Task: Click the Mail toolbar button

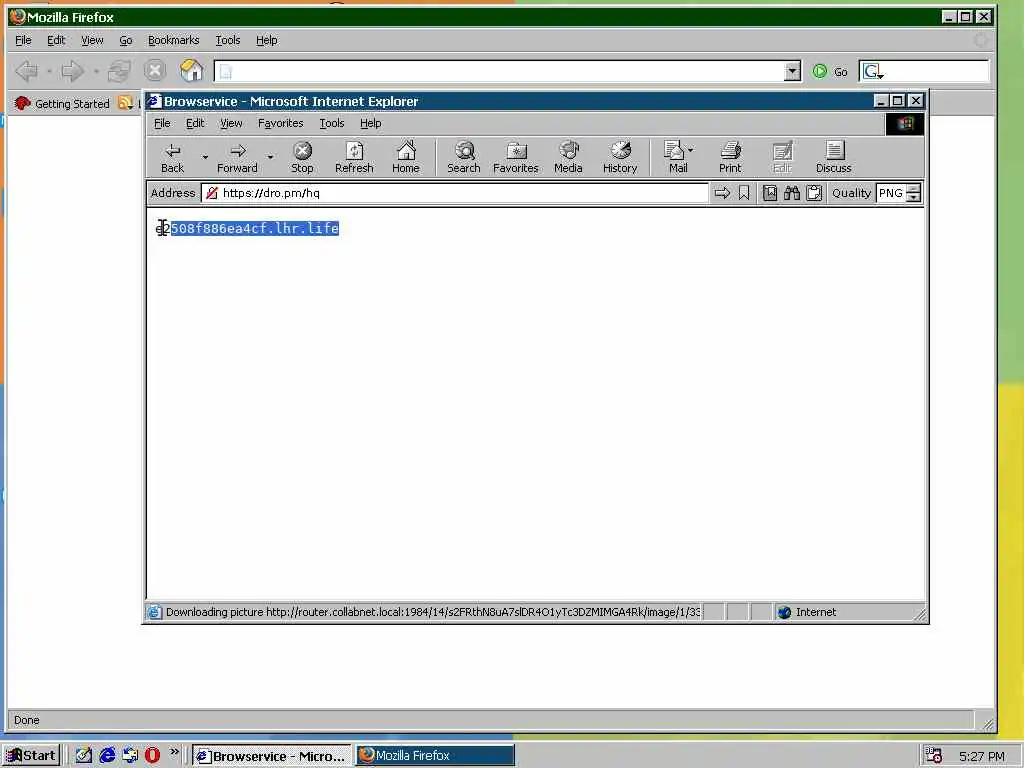Action: click(675, 158)
